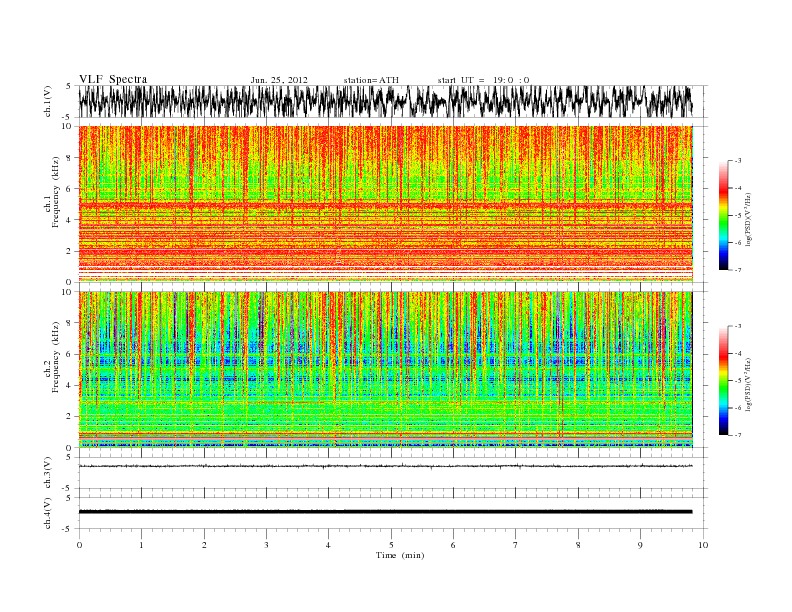
Task: Click the '-7' value on the ch.2 colorbar
Action: pyautogui.click(x=737, y=435)
